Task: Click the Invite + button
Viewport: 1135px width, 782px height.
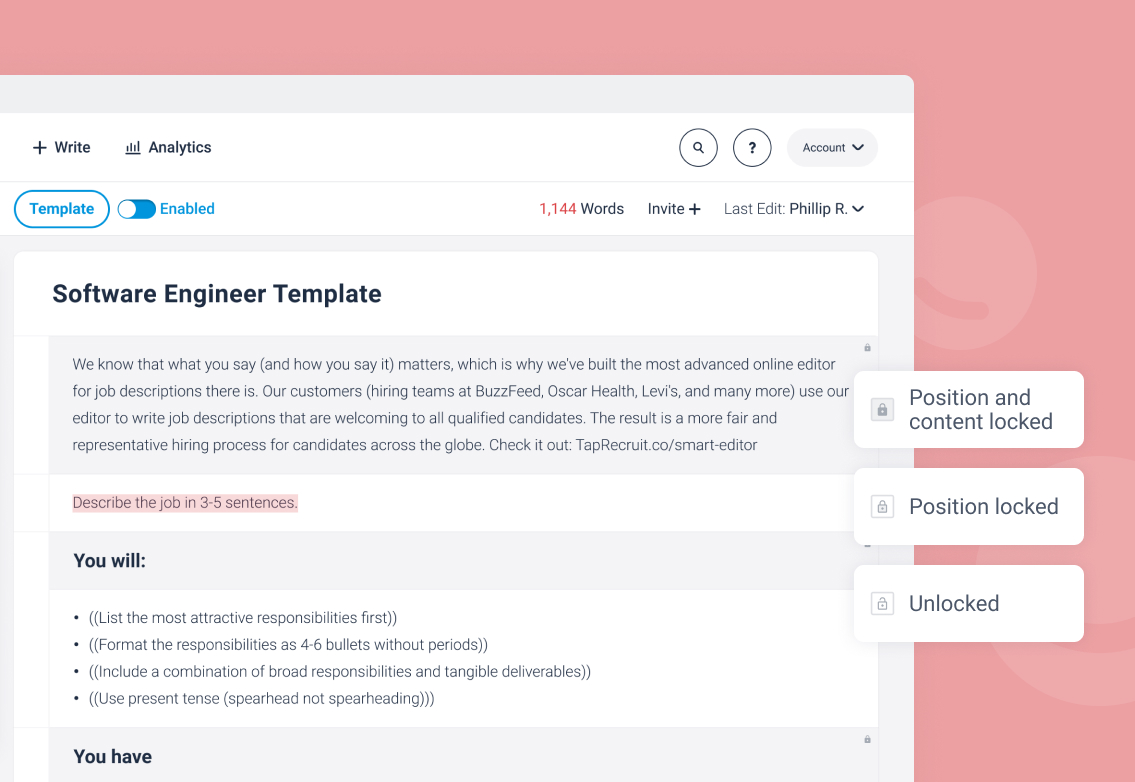Action: 673,208
